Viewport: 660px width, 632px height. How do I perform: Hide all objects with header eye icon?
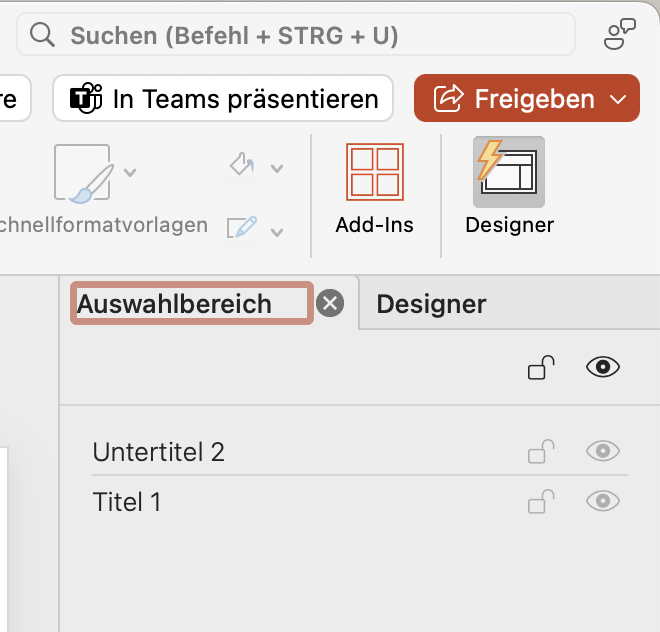pyautogui.click(x=603, y=367)
